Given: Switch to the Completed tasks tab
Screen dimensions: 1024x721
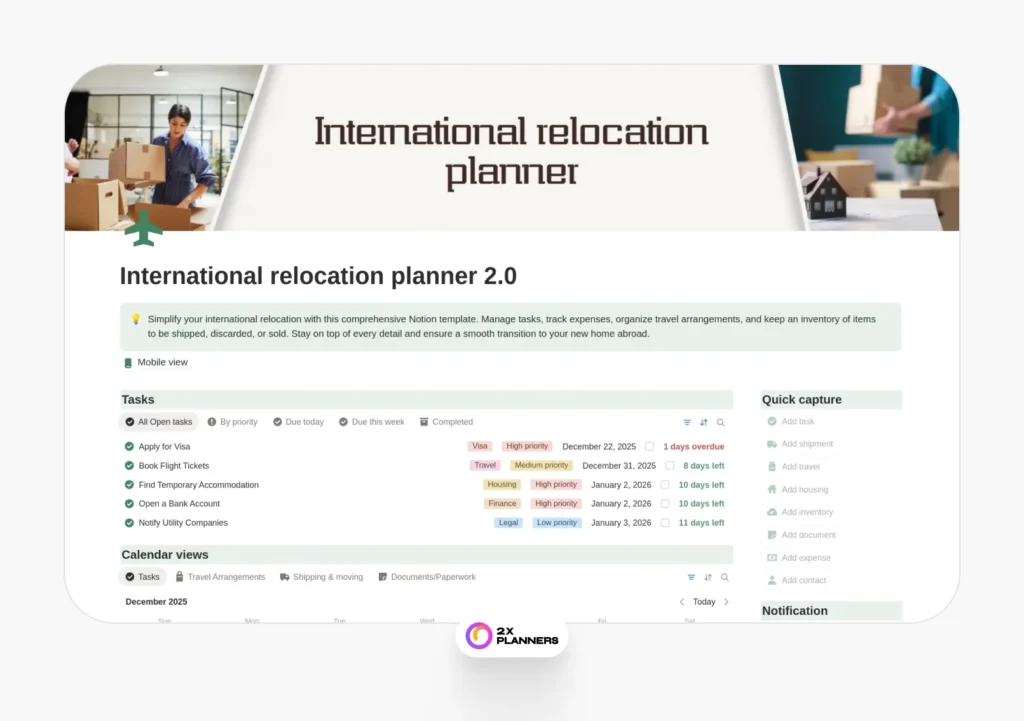Looking at the screenshot, I should point(446,421).
